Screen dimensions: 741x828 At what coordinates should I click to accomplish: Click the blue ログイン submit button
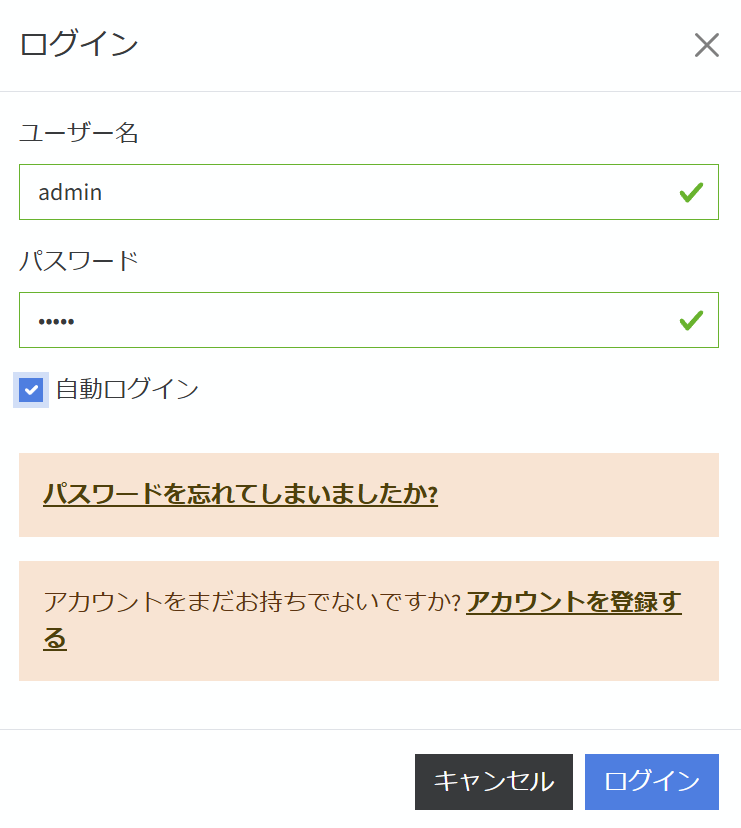coord(651,781)
